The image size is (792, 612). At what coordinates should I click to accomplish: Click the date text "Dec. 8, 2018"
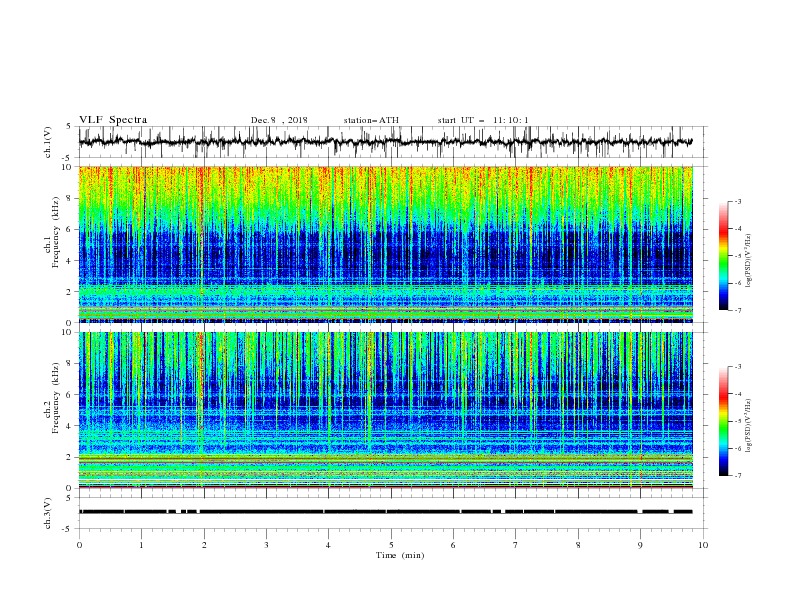pyautogui.click(x=279, y=120)
